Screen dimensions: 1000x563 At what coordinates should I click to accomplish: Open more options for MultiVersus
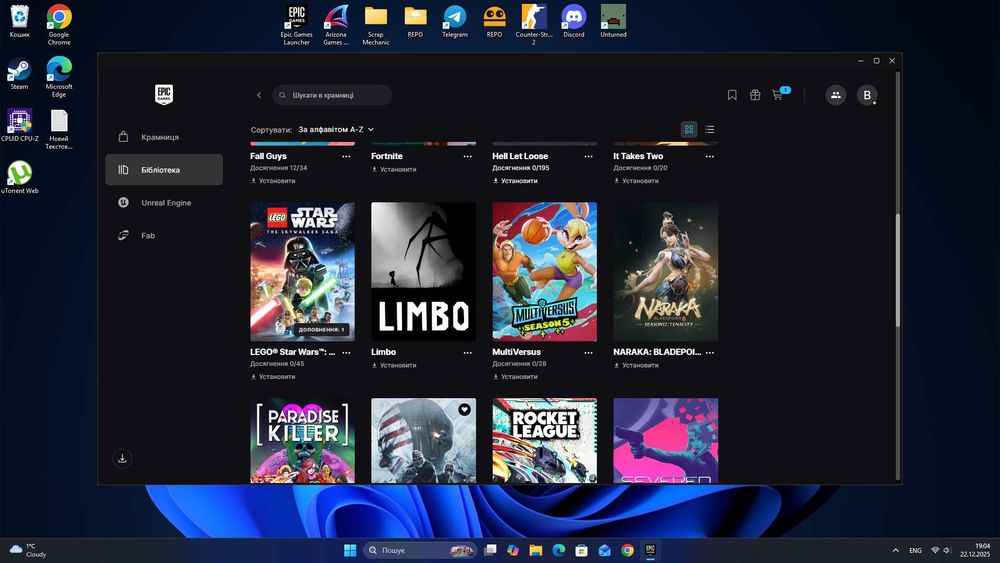588,353
